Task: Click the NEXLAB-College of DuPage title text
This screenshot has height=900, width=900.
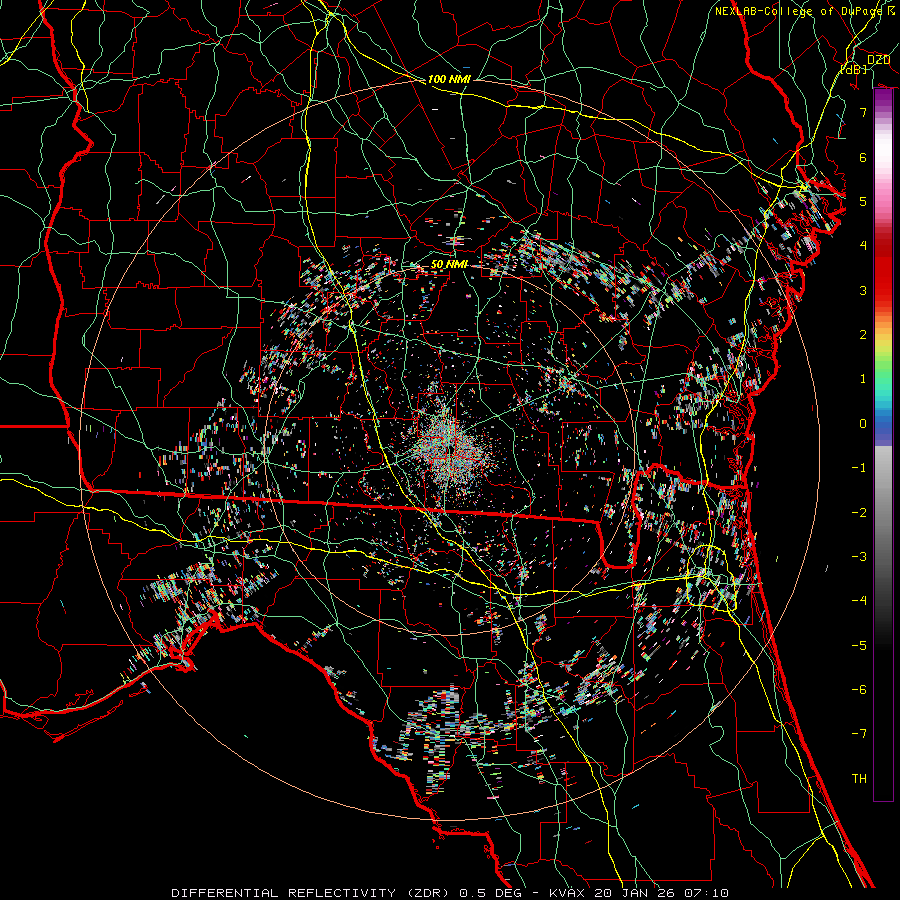Action: [x=798, y=11]
